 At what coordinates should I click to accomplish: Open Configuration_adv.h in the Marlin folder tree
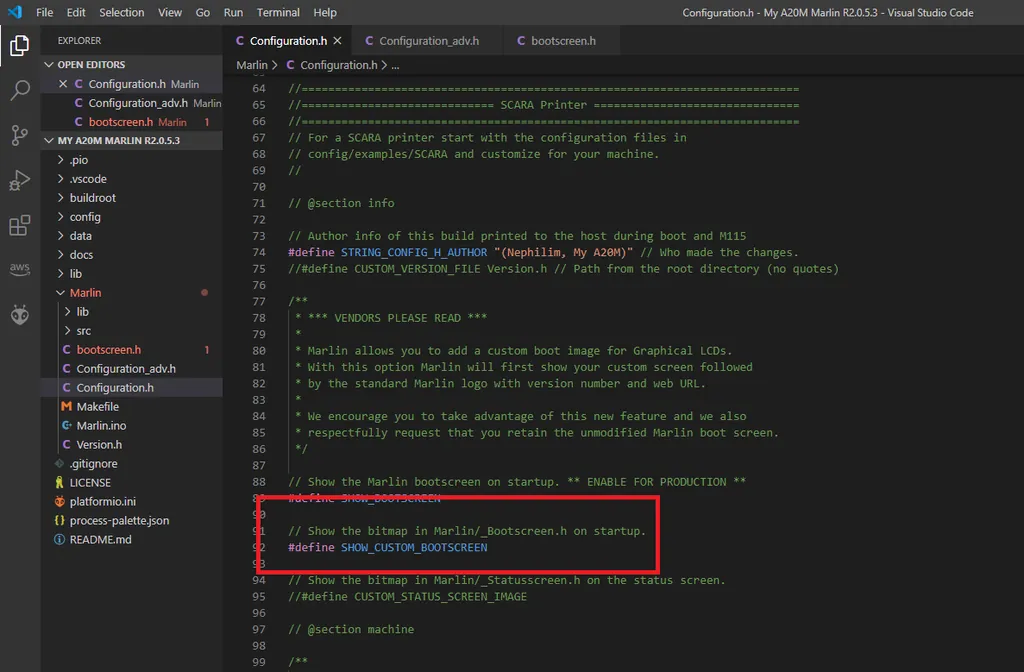coord(132,368)
